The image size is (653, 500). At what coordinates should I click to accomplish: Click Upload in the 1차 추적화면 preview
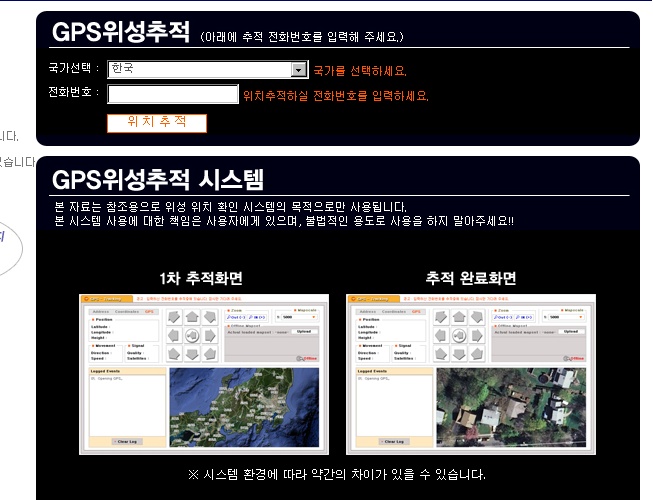(304, 331)
